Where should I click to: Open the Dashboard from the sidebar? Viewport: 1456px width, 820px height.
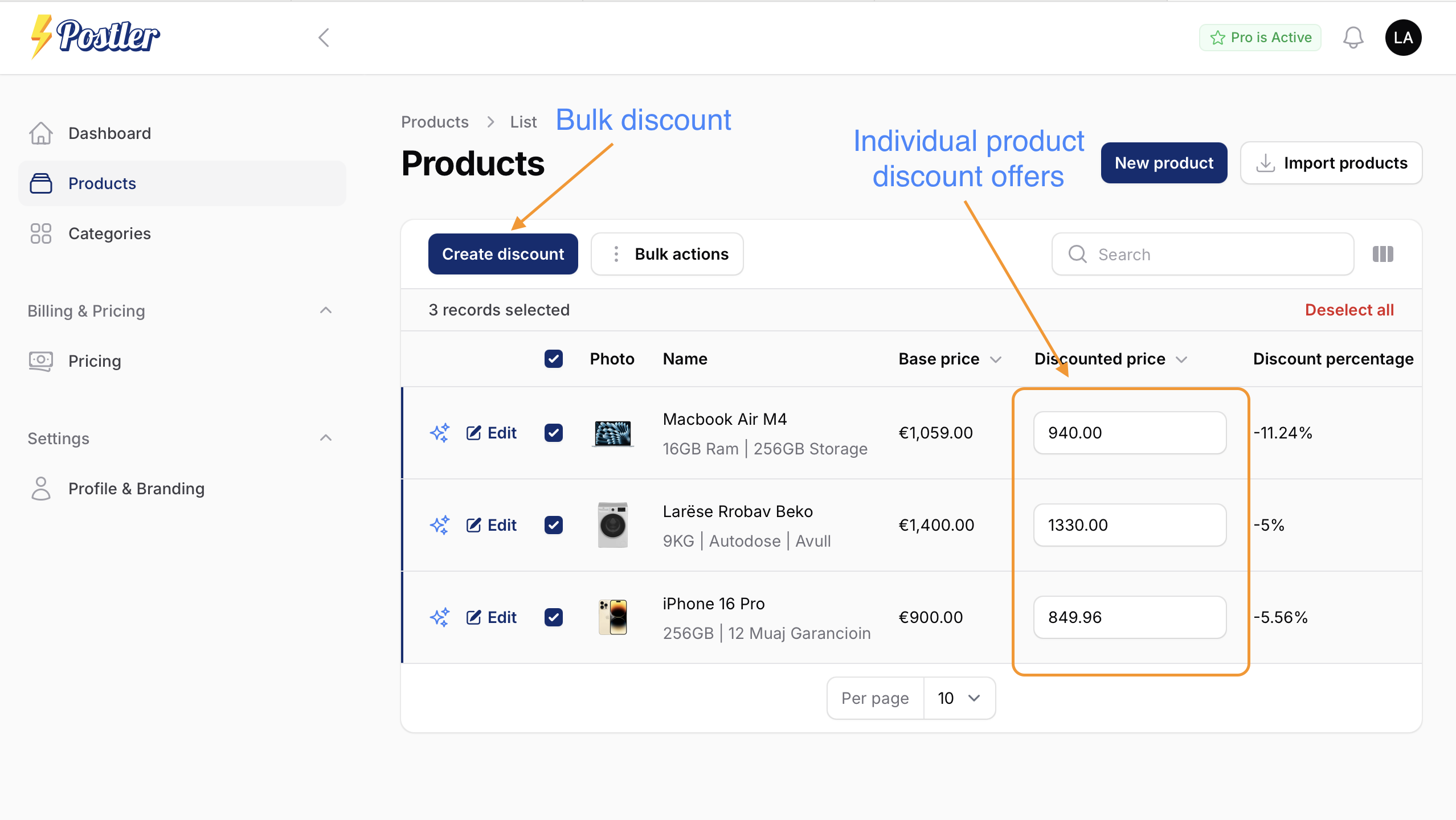tap(109, 133)
